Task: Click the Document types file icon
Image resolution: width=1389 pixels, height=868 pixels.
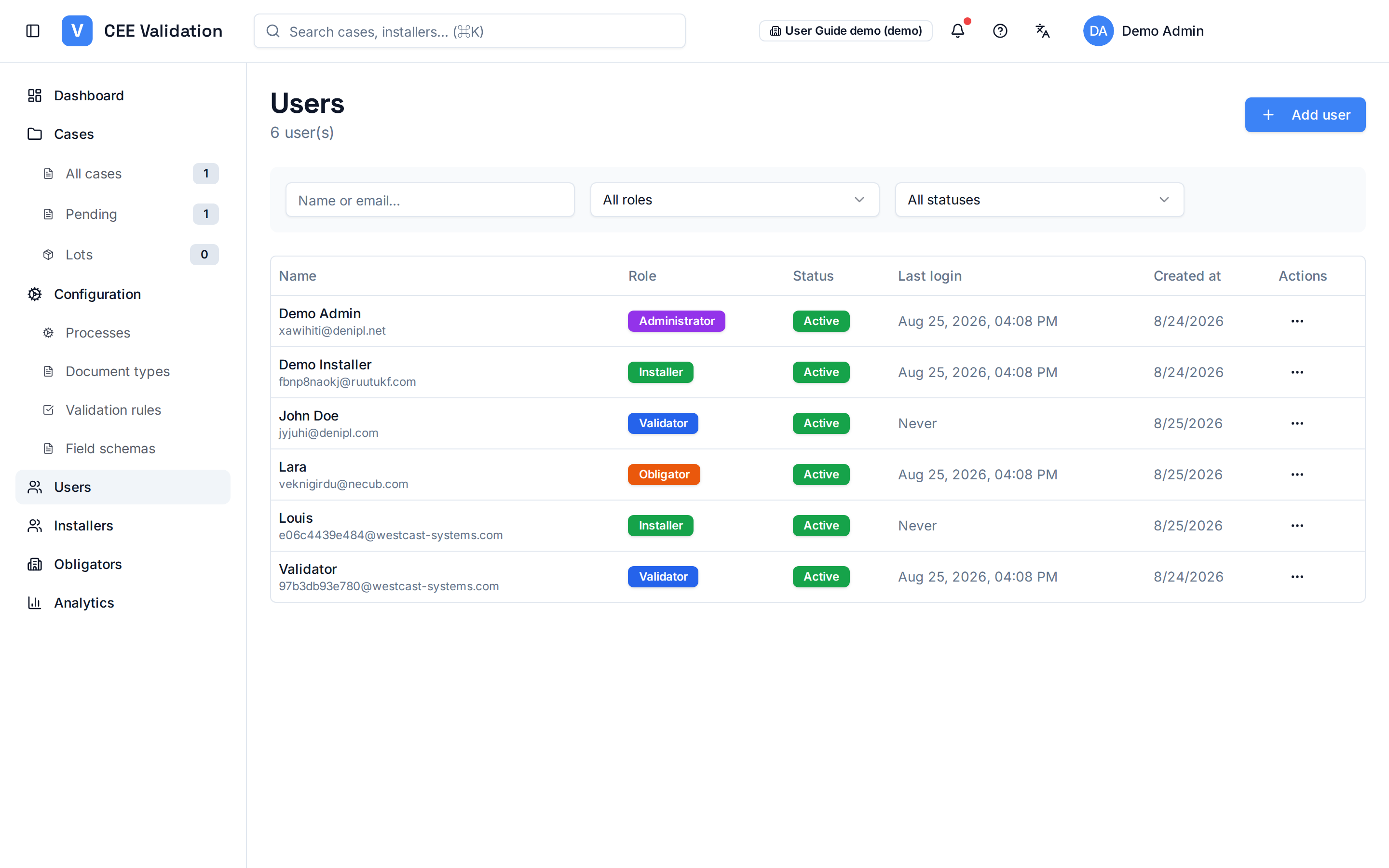Action: point(48,371)
